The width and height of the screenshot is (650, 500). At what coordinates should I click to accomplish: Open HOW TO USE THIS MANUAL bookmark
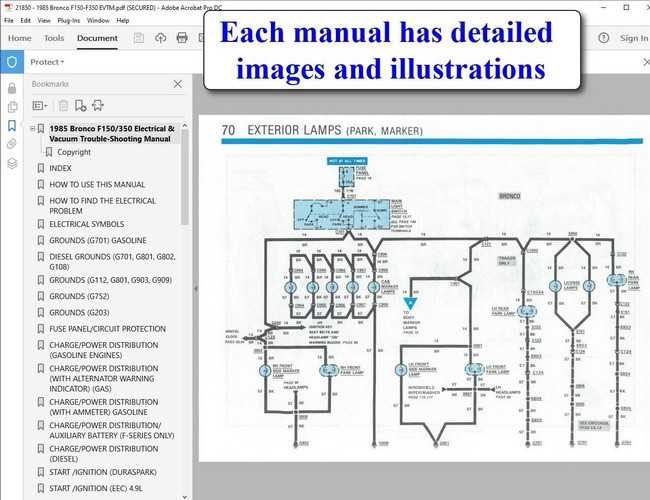coord(97,184)
